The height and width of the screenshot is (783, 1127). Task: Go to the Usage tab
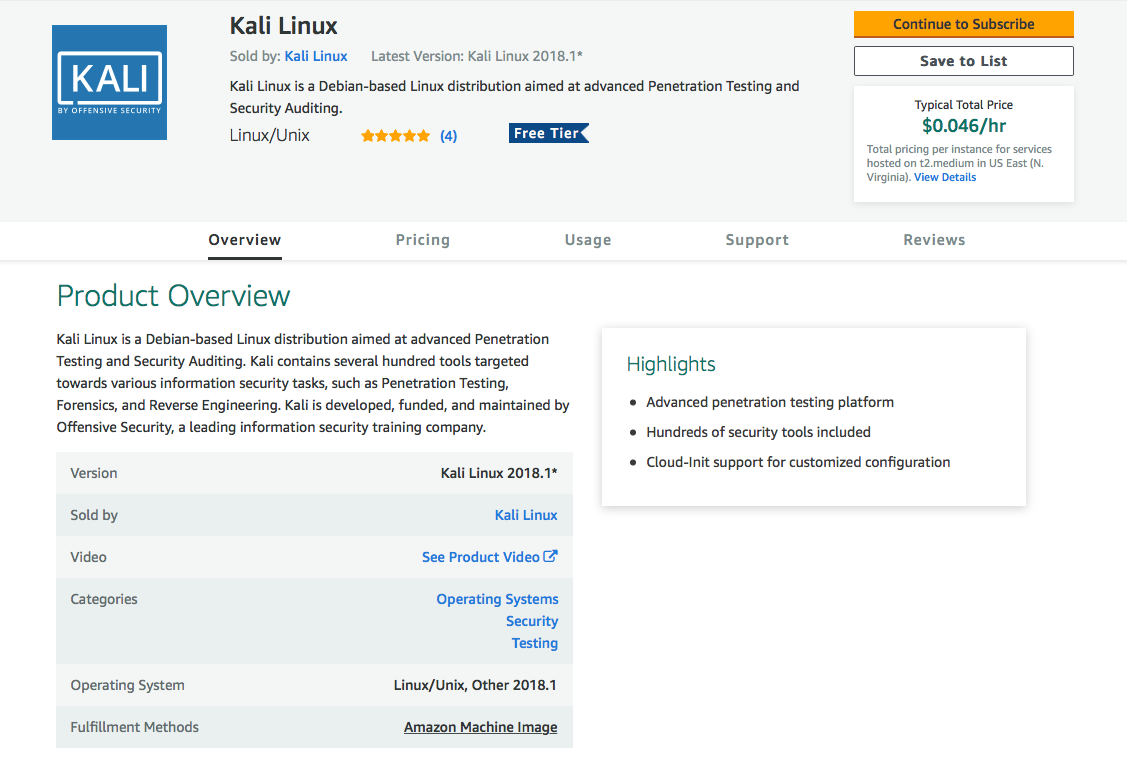(588, 240)
